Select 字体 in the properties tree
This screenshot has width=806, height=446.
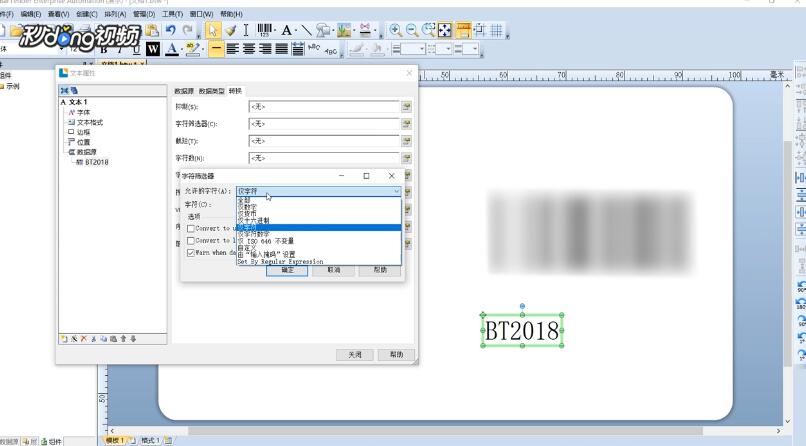(83, 112)
